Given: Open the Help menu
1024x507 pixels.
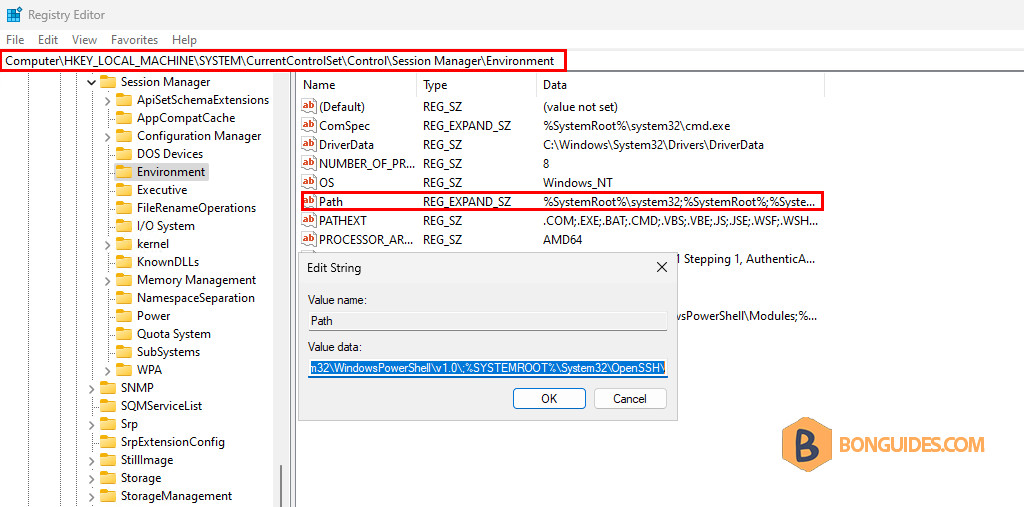Looking at the screenshot, I should click(184, 40).
